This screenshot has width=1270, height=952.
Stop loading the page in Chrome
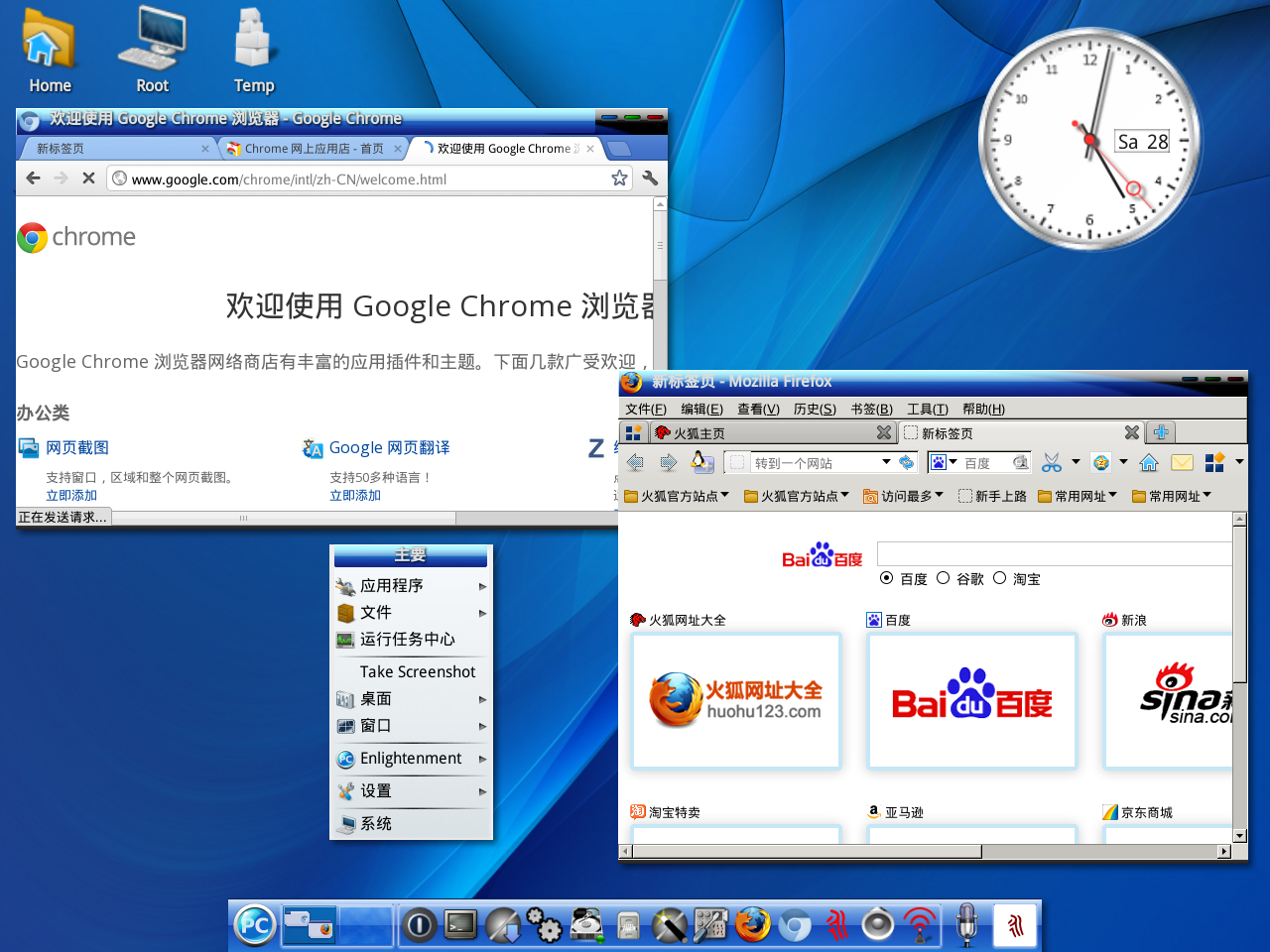click(88, 178)
